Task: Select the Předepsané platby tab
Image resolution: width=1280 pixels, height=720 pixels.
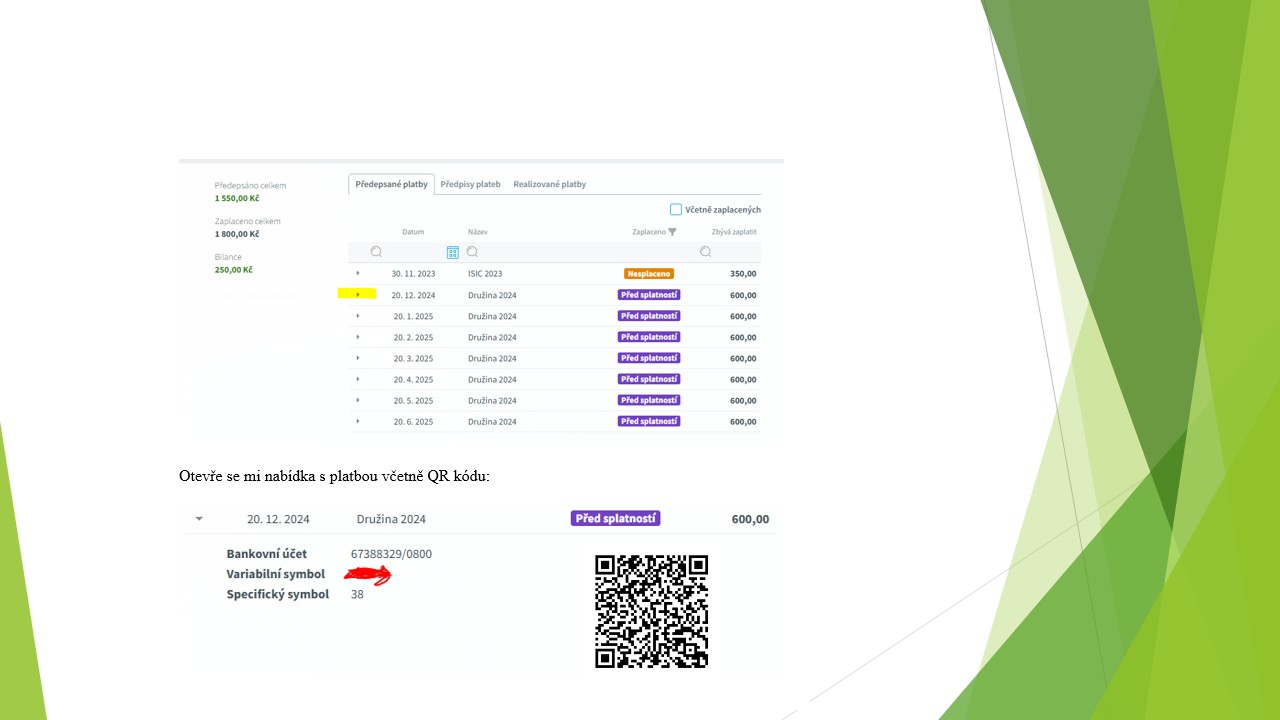Action: coord(392,184)
